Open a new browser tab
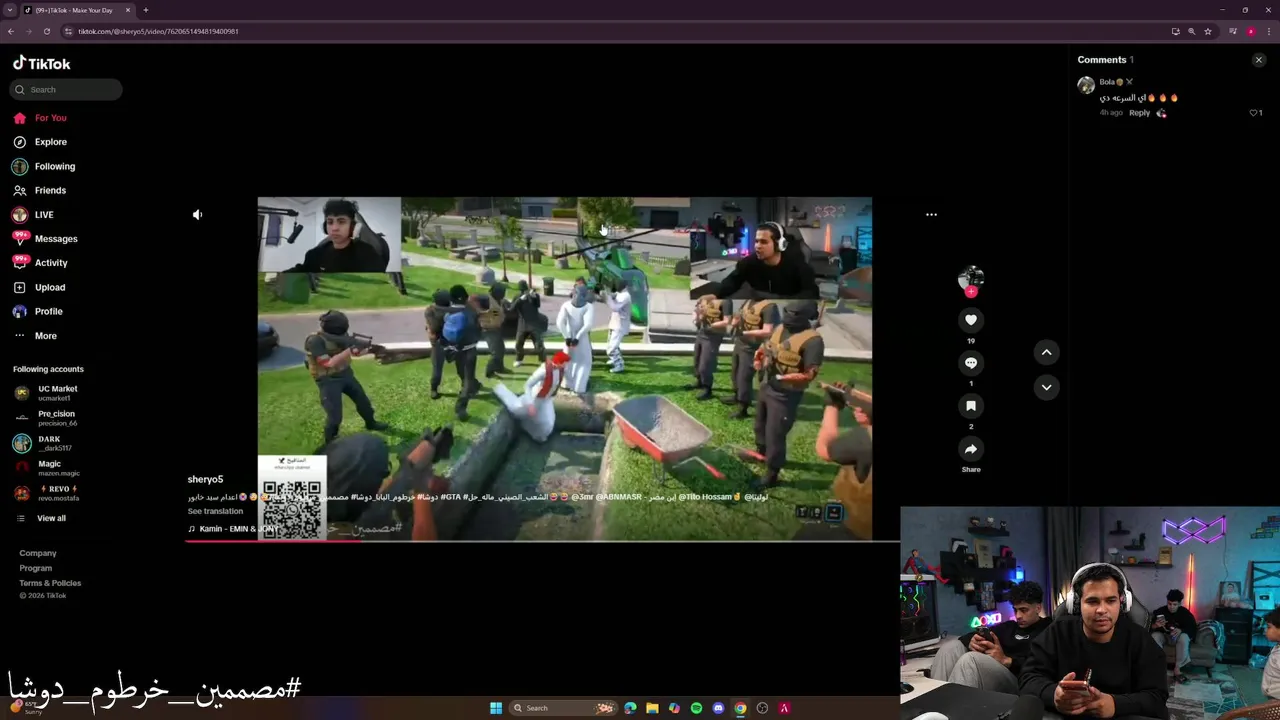The height and width of the screenshot is (720, 1280). (x=145, y=10)
